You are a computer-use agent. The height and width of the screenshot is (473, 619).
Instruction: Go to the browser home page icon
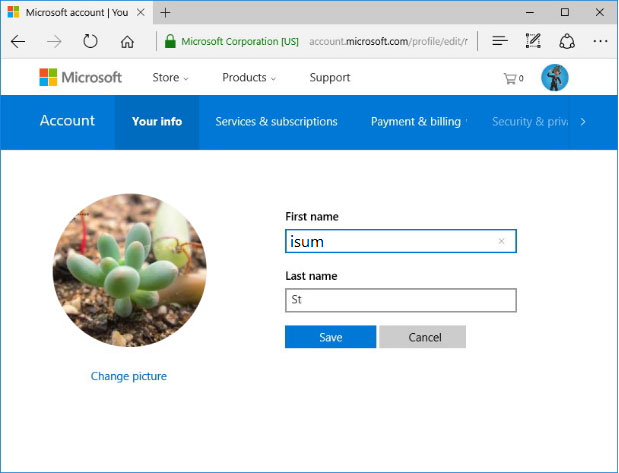(x=127, y=41)
